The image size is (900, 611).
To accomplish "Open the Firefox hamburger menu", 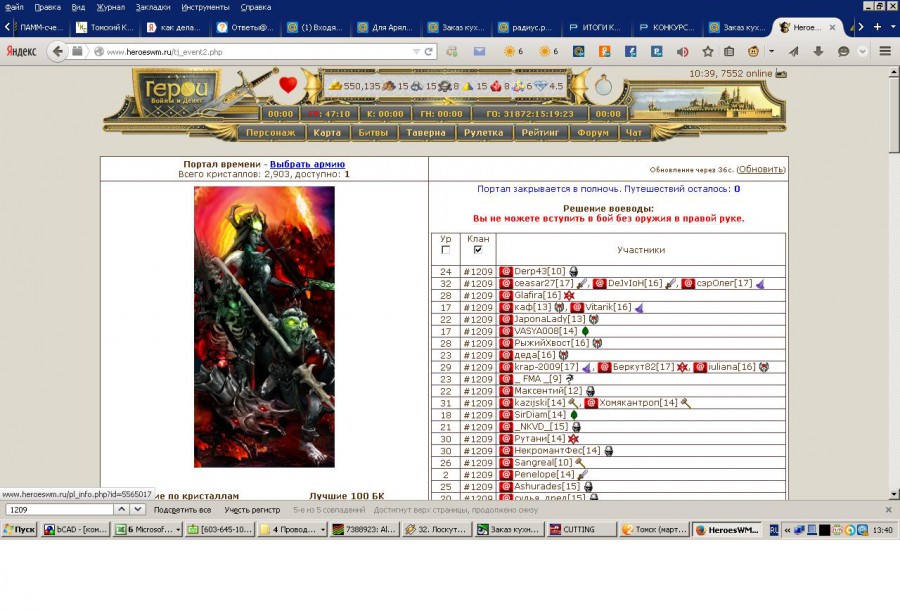I will point(885,51).
